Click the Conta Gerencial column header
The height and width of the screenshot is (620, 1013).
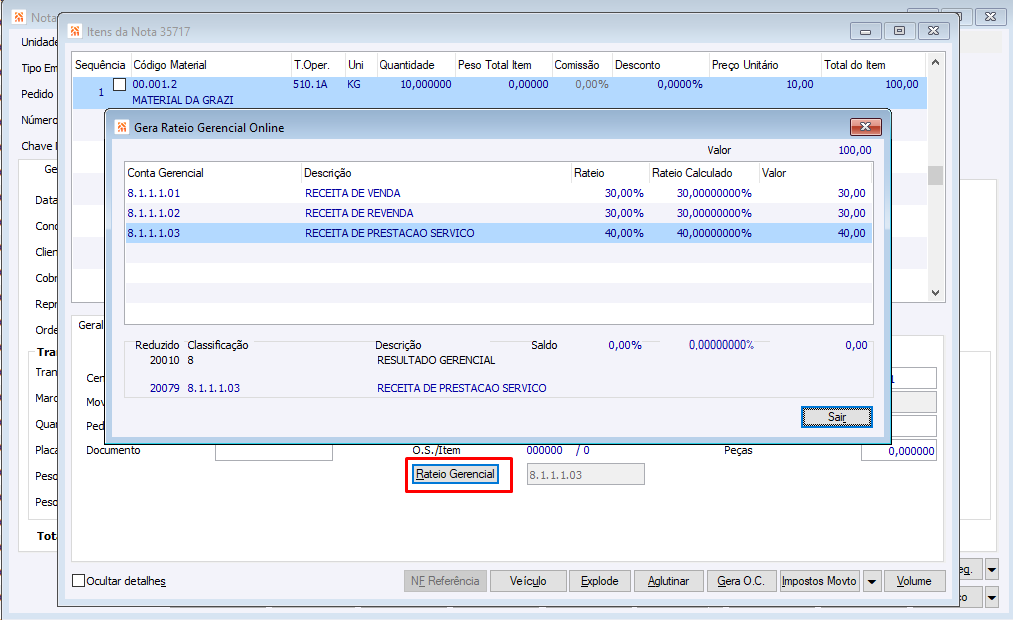coord(213,173)
